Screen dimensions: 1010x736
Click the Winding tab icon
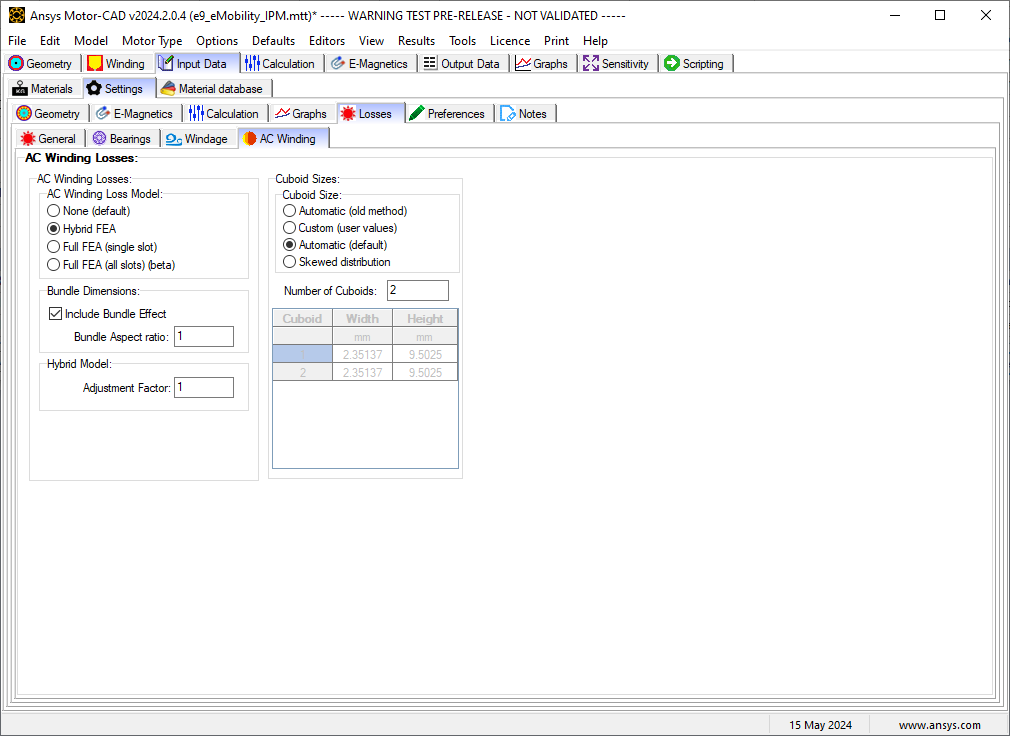tap(95, 63)
